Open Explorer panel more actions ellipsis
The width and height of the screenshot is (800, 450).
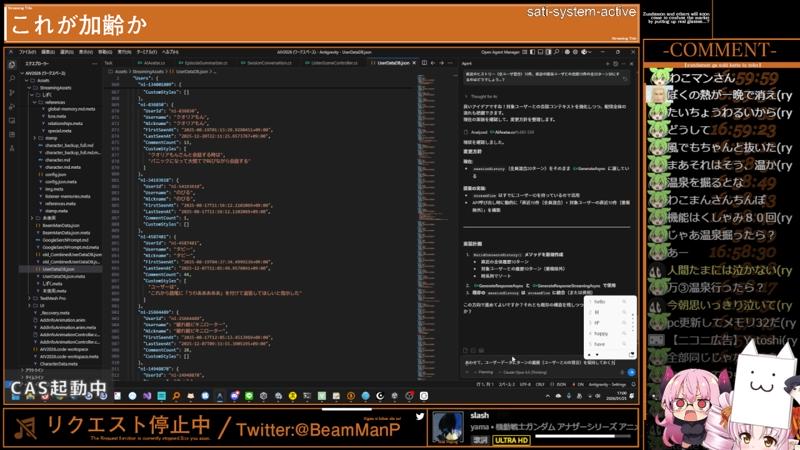point(94,63)
